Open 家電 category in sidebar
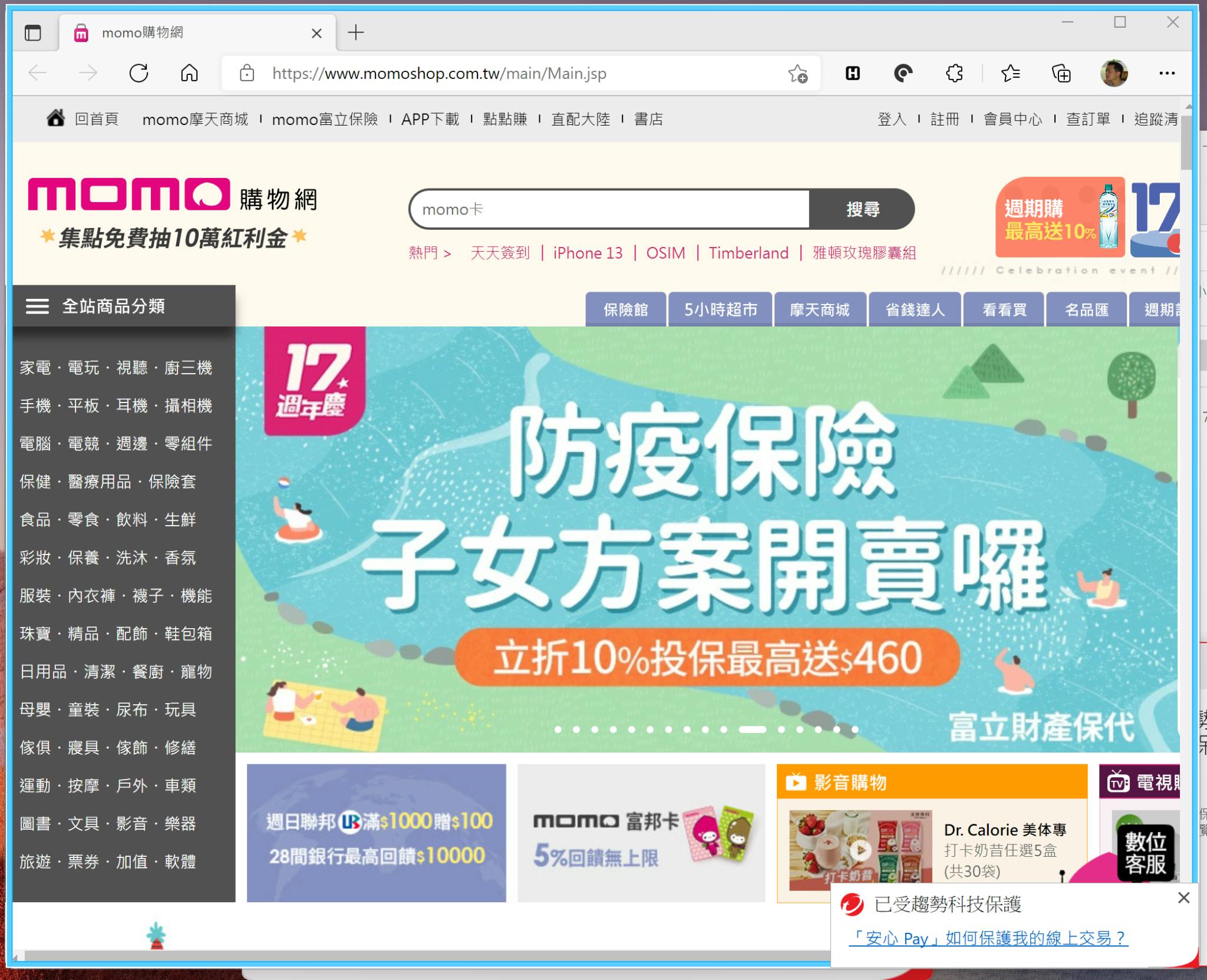Viewport: 1207px width, 980px height. tap(35, 368)
